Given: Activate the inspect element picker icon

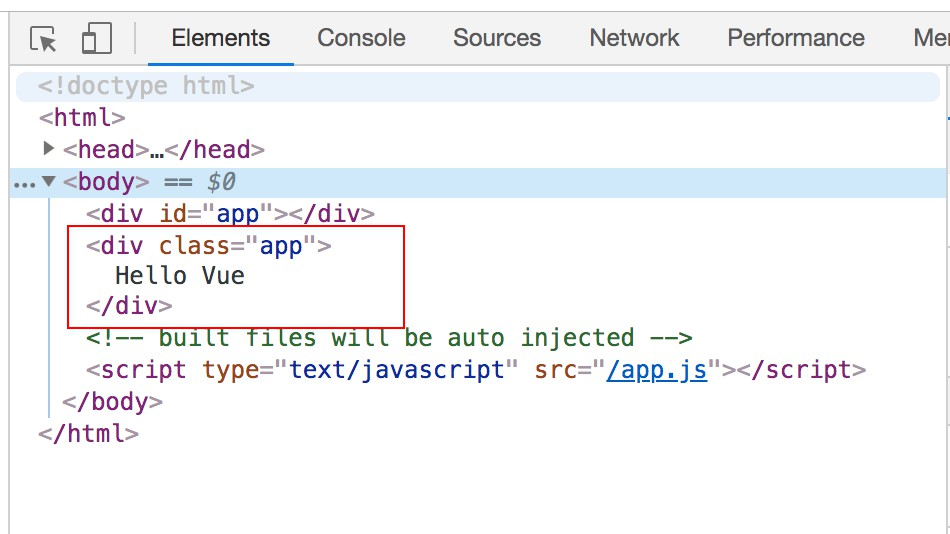Looking at the screenshot, I should pyautogui.click(x=43, y=39).
